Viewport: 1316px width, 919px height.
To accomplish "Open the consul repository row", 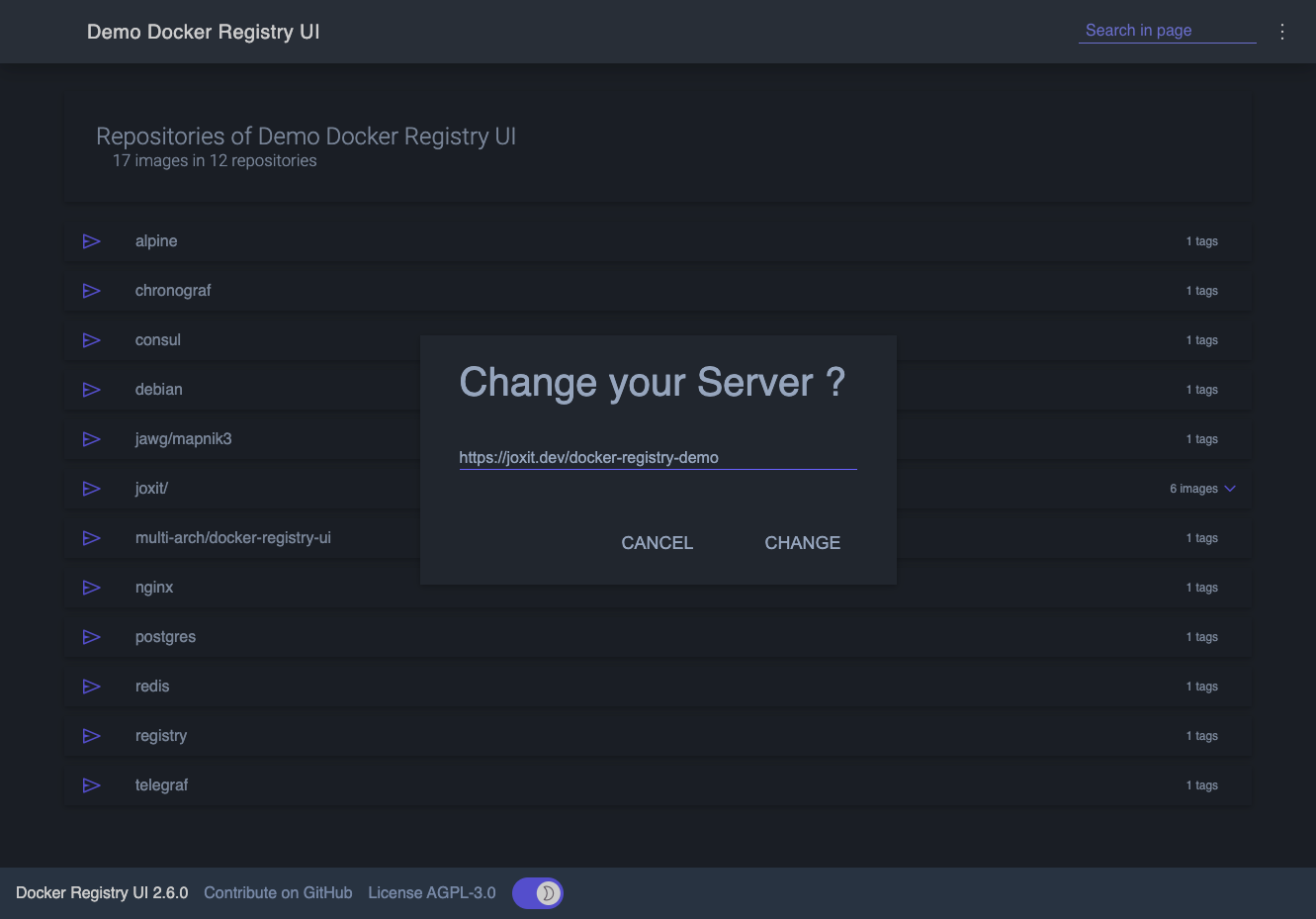I will point(658,340).
